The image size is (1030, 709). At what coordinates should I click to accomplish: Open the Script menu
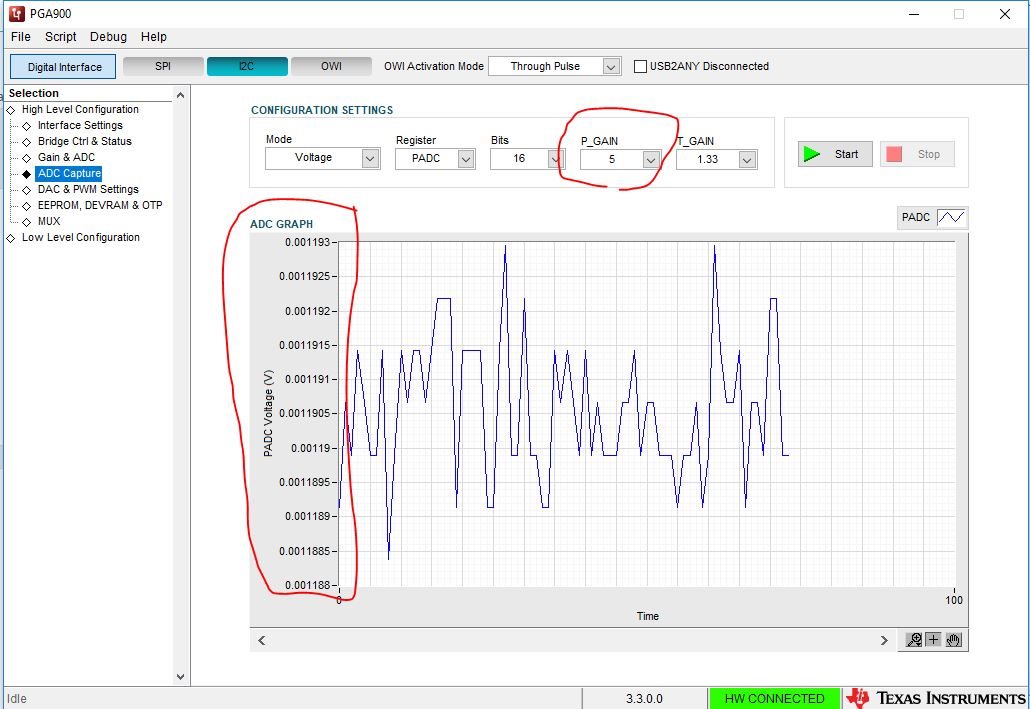click(60, 36)
